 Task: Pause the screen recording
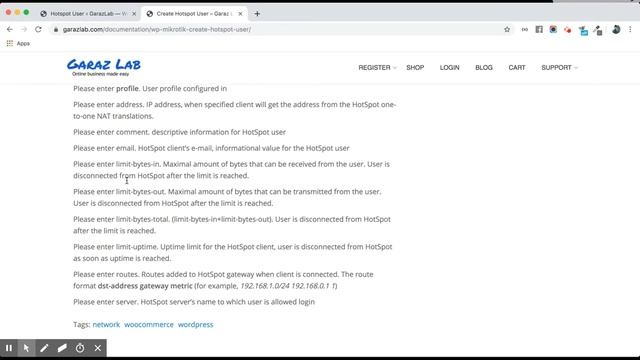pyautogui.click(x=9, y=348)
